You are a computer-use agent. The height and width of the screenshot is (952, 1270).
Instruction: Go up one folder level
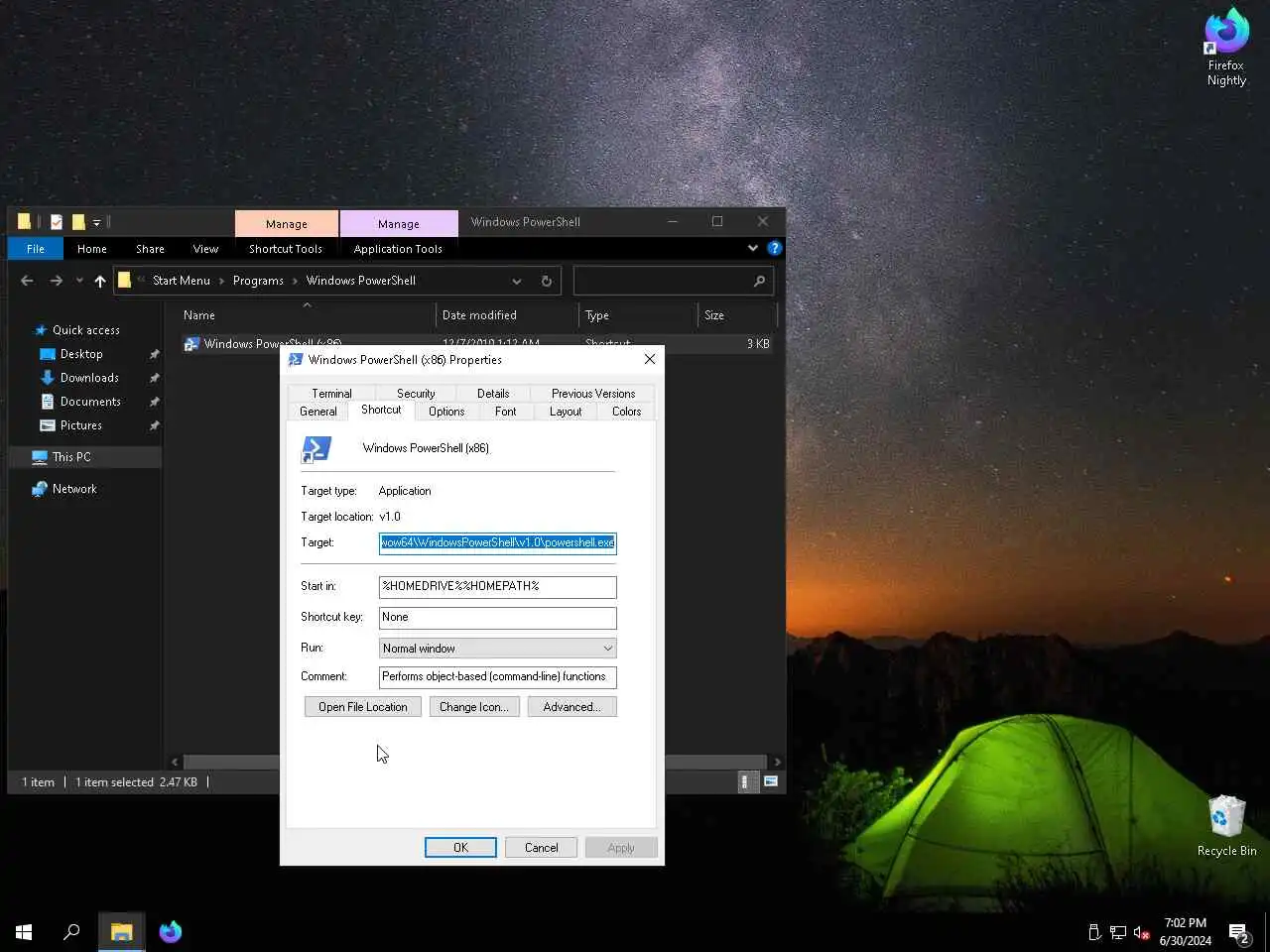tap(100, 281)
